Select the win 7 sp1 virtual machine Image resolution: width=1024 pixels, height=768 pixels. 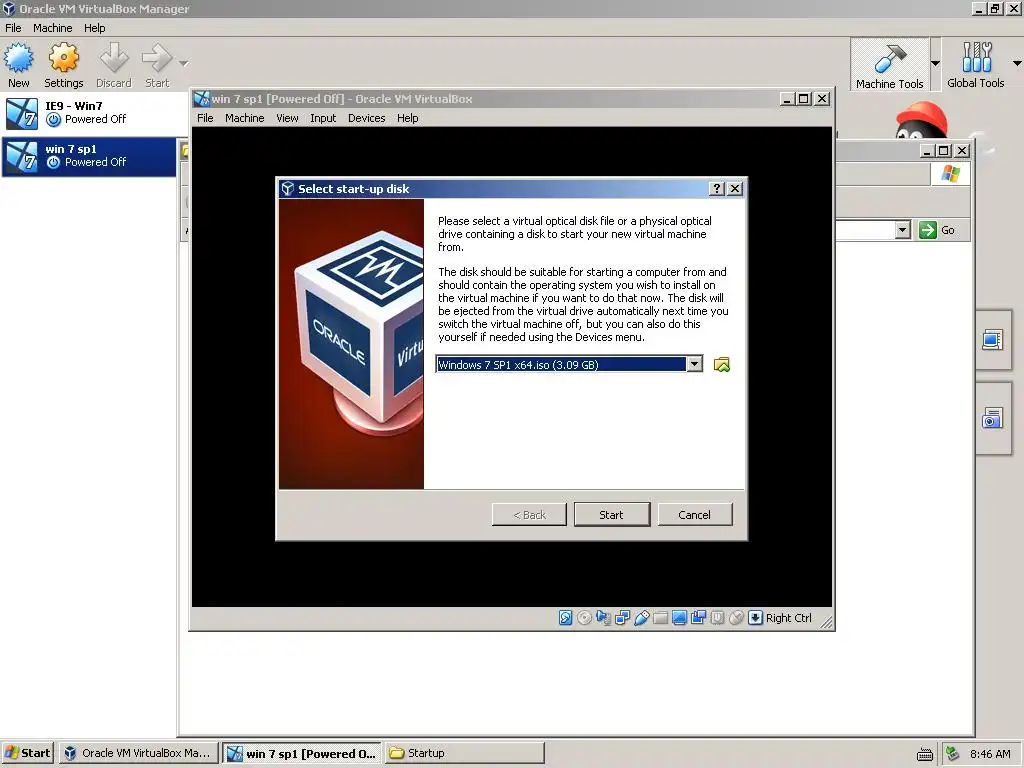point(89,156)
